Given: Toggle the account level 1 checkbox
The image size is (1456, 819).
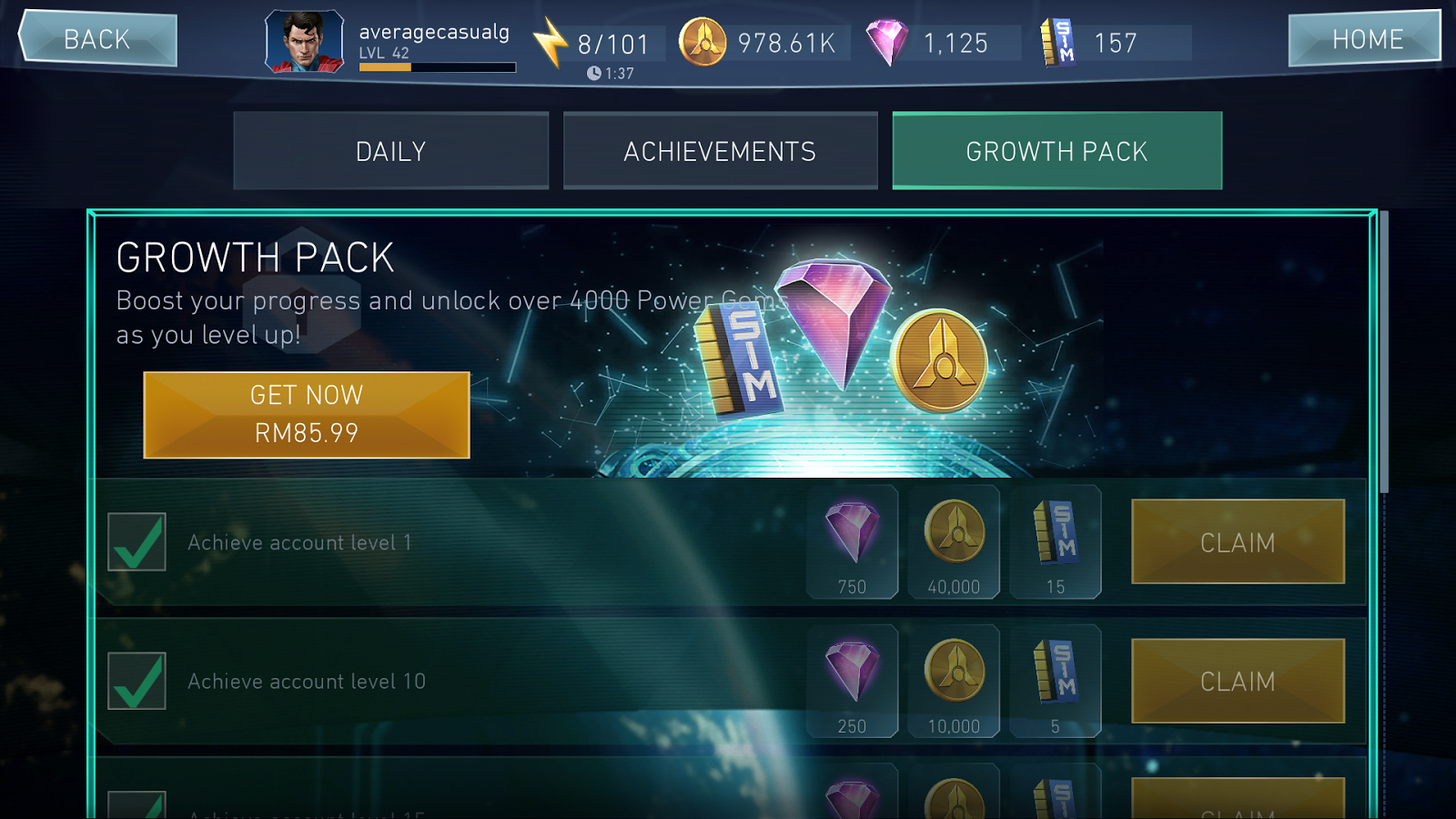Looking at the screenshot, I should [136, 541].
